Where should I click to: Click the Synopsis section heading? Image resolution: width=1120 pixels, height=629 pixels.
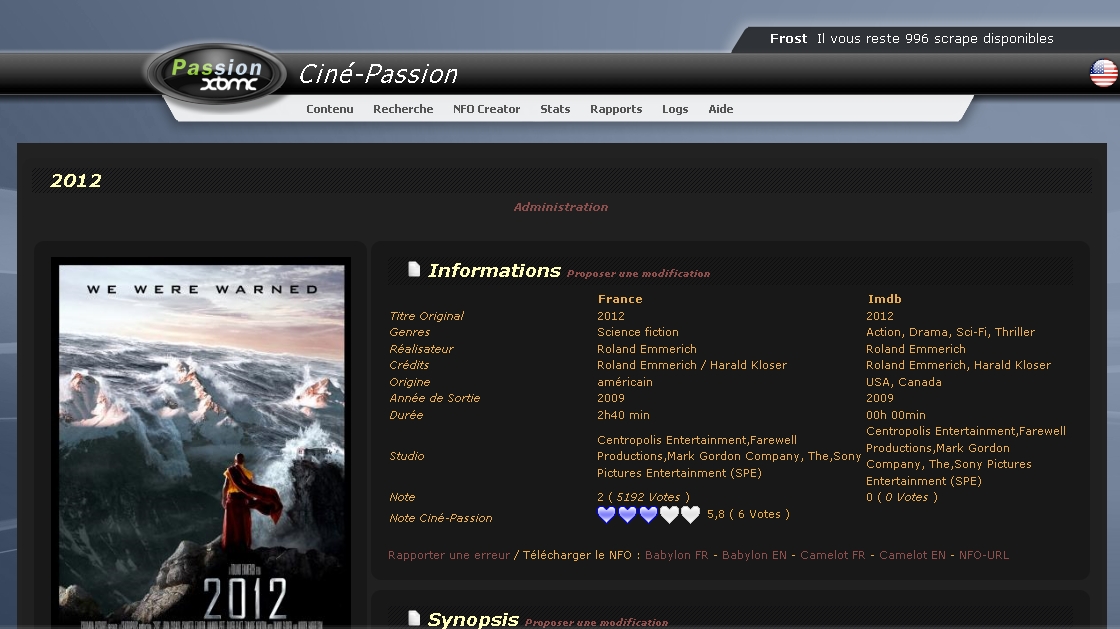473,620
